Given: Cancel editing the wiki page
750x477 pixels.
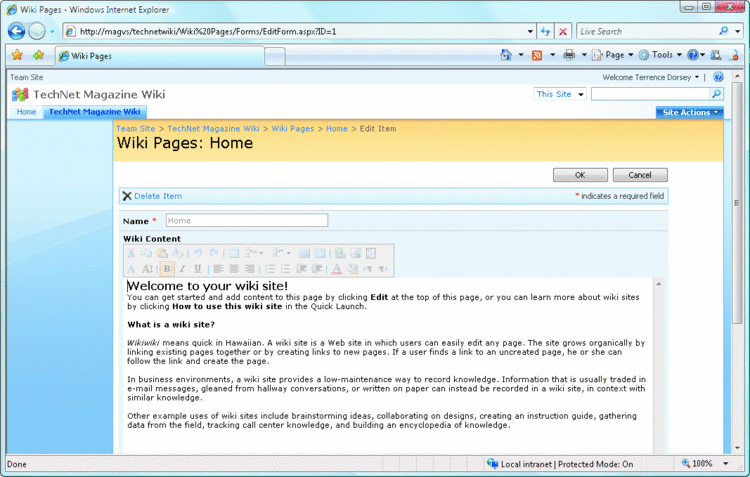Looking at the screenshot, I should coord(640,175).
